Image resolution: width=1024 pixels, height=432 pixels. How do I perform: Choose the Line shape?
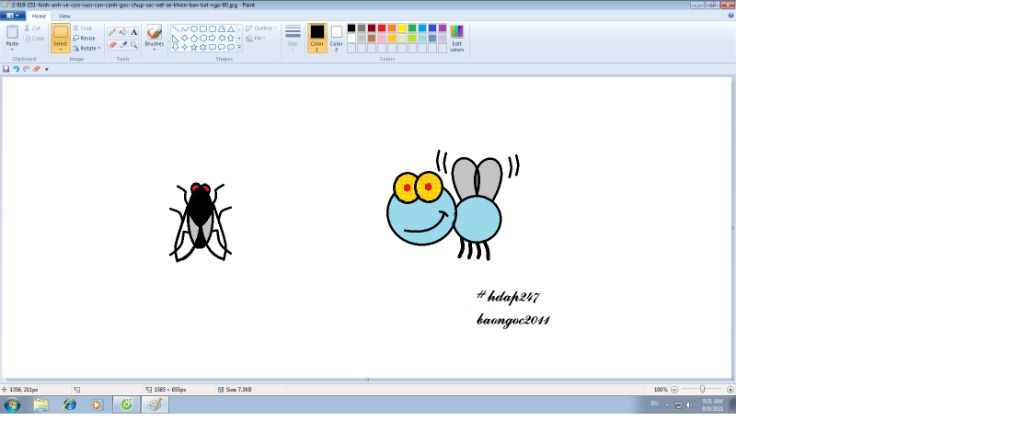click(176, 29)
